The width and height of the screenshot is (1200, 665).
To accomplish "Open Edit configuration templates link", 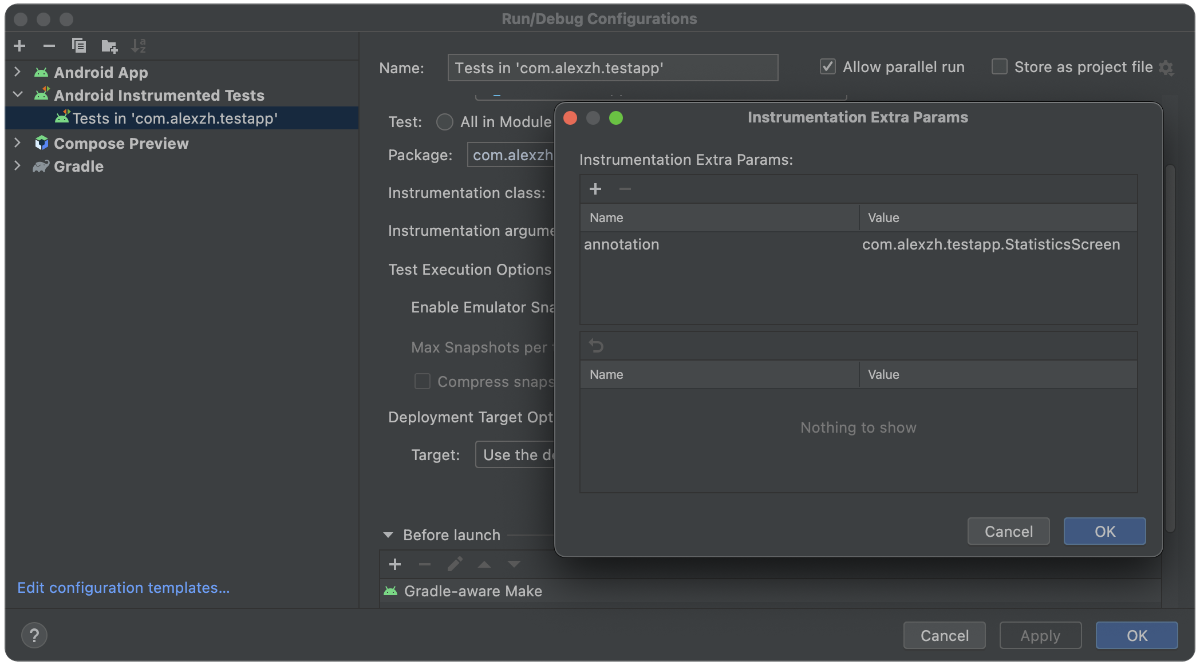I will [124, 588].
